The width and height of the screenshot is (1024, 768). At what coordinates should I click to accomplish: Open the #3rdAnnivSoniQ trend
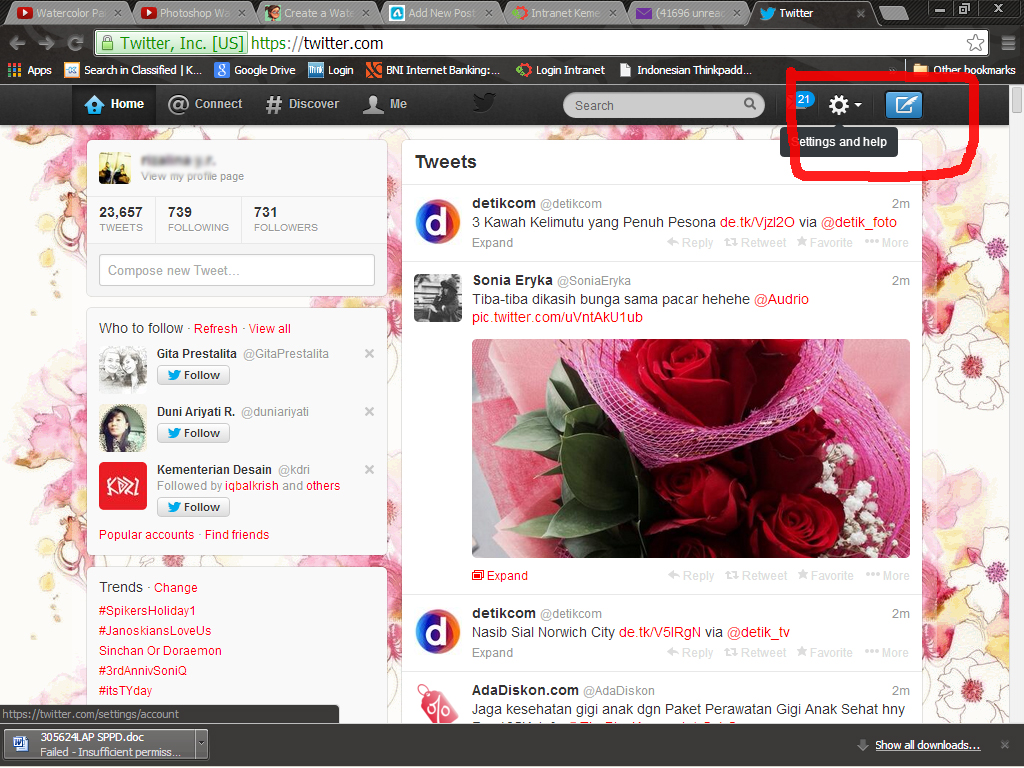142,671
